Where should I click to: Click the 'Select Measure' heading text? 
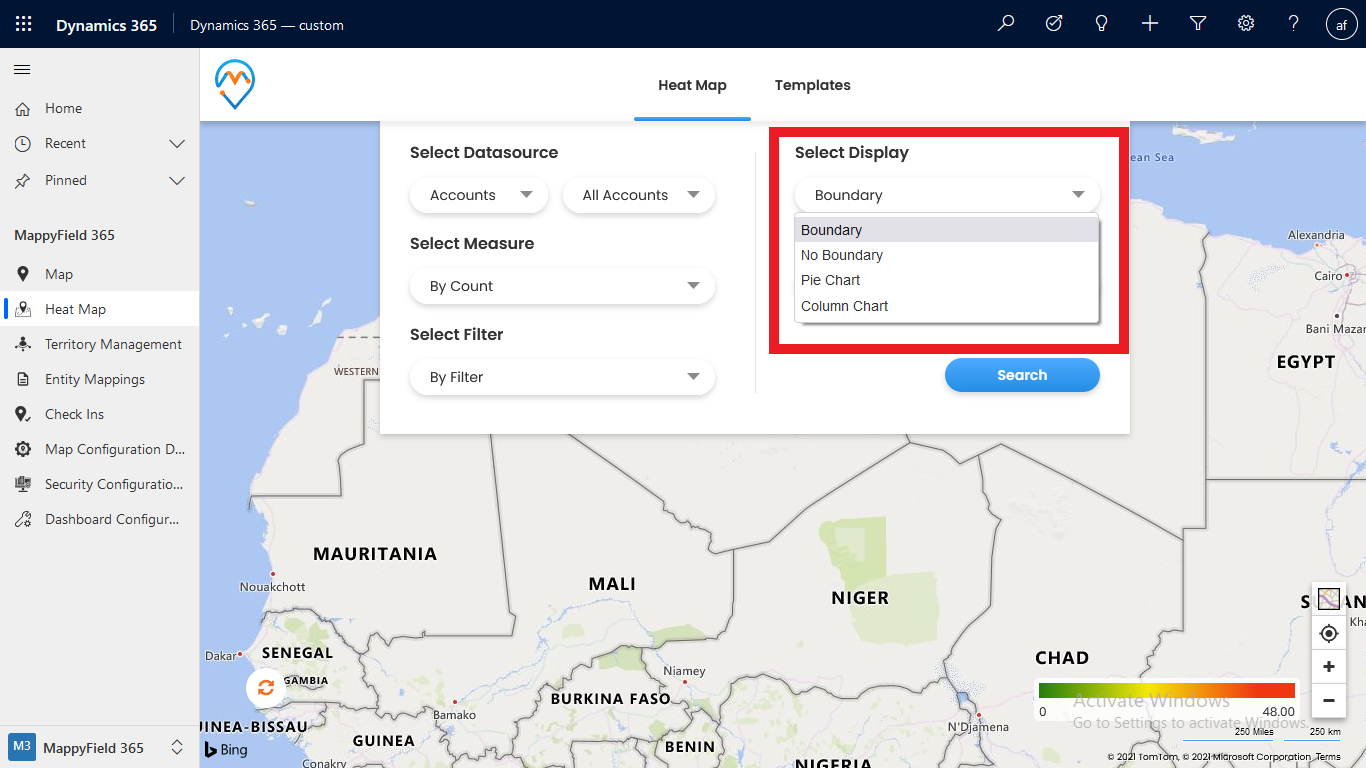(x=472, y=243)
